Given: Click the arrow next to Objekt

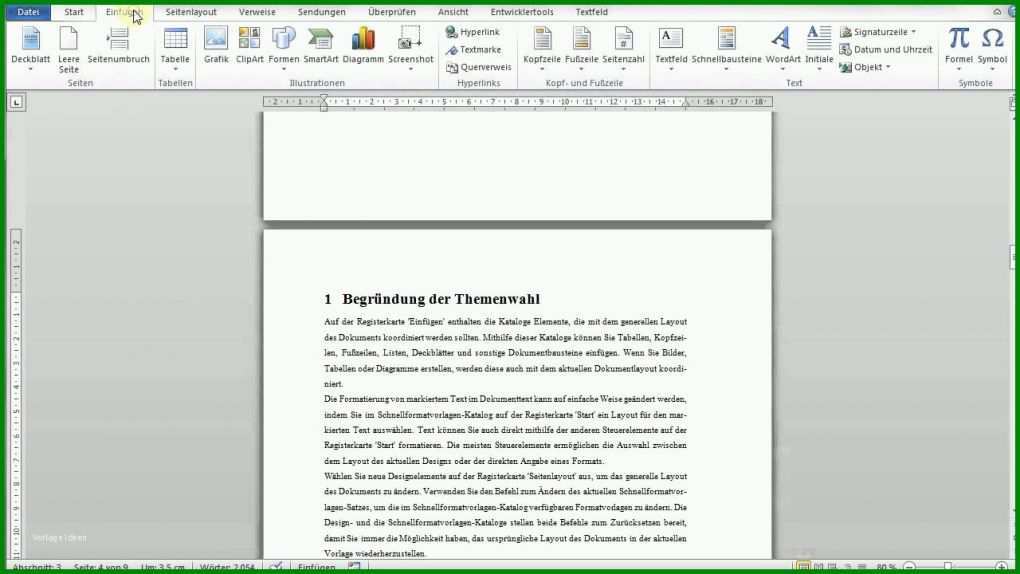Looking at the screenshot, I should click(888, 67).
